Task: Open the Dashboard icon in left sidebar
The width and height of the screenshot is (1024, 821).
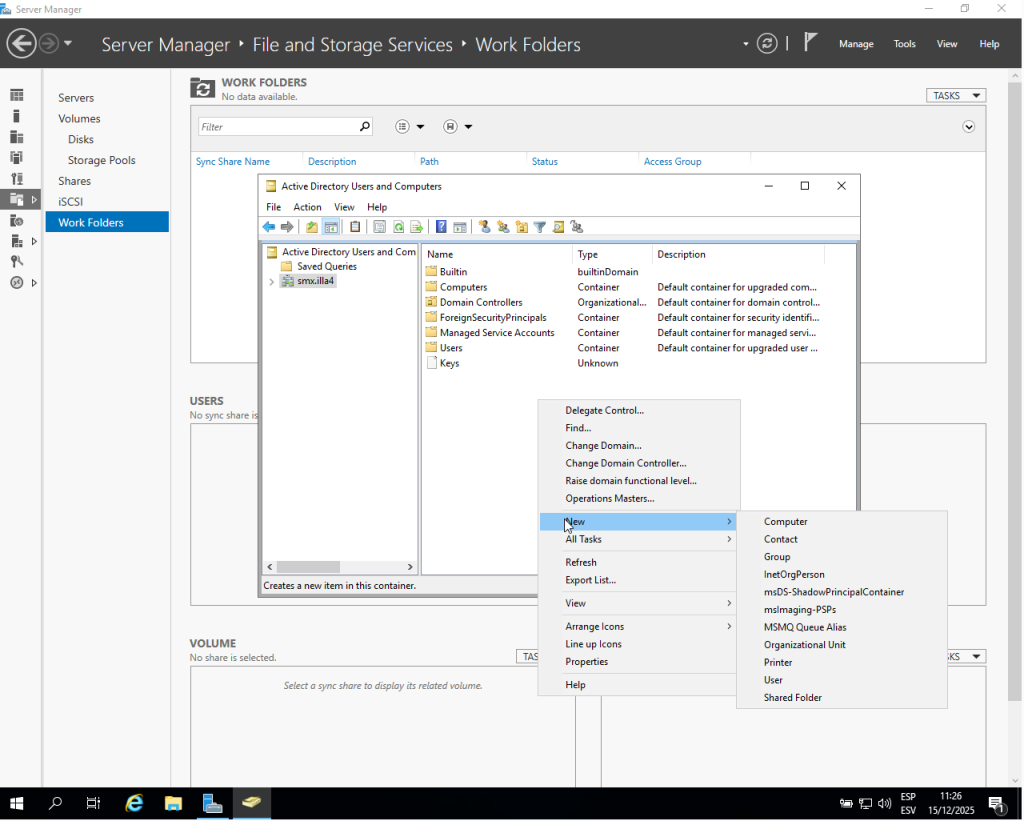Action: [16, 95]
